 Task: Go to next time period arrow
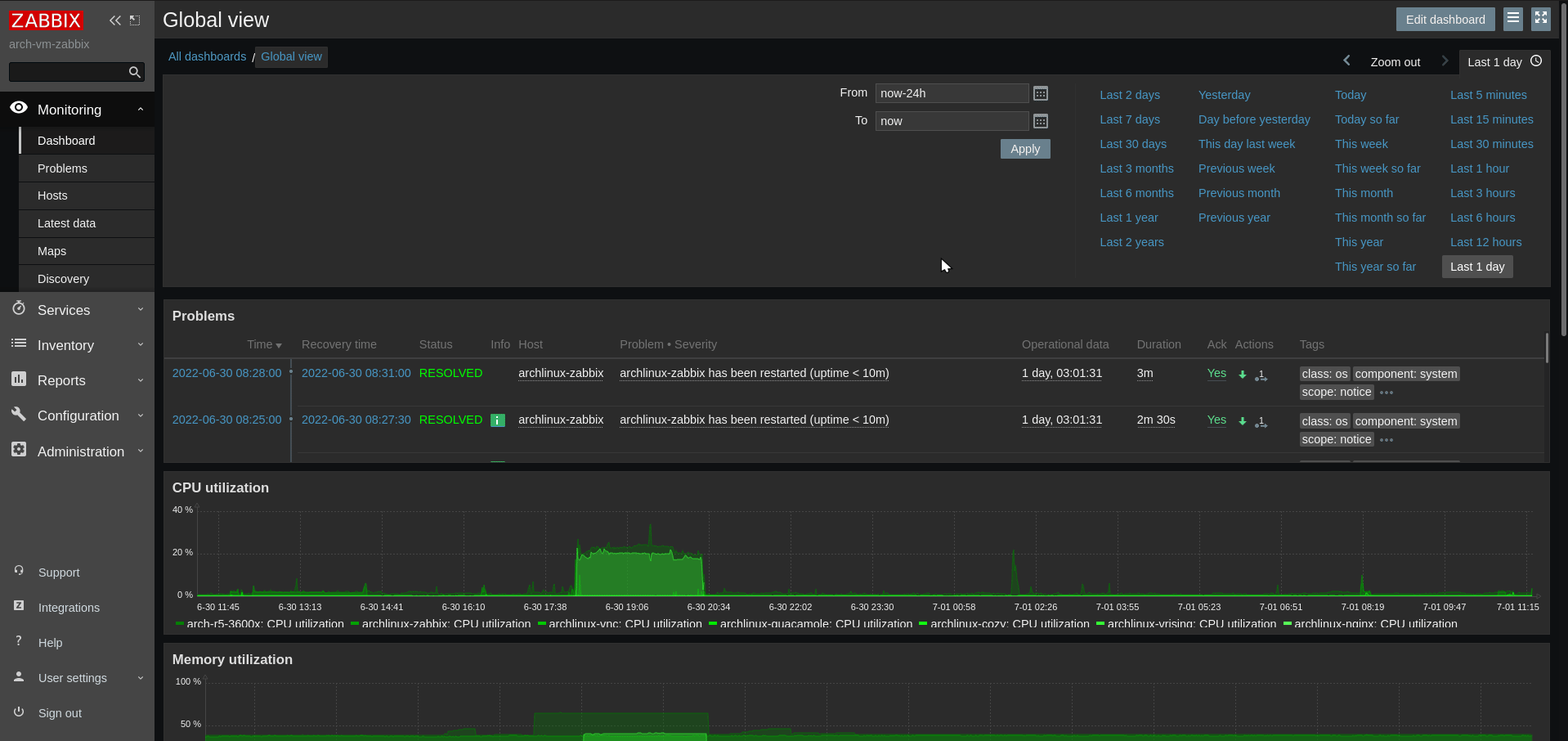point(1445,61)
